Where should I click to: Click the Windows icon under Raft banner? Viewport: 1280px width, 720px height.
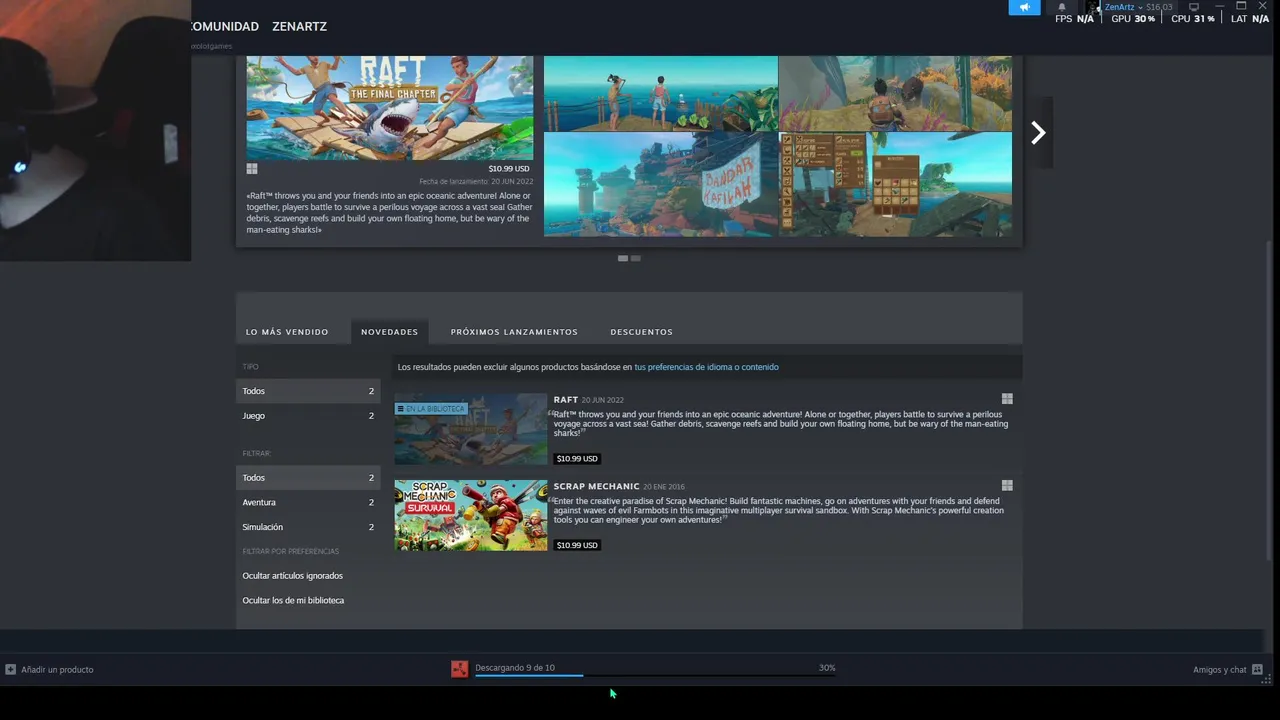252,169
